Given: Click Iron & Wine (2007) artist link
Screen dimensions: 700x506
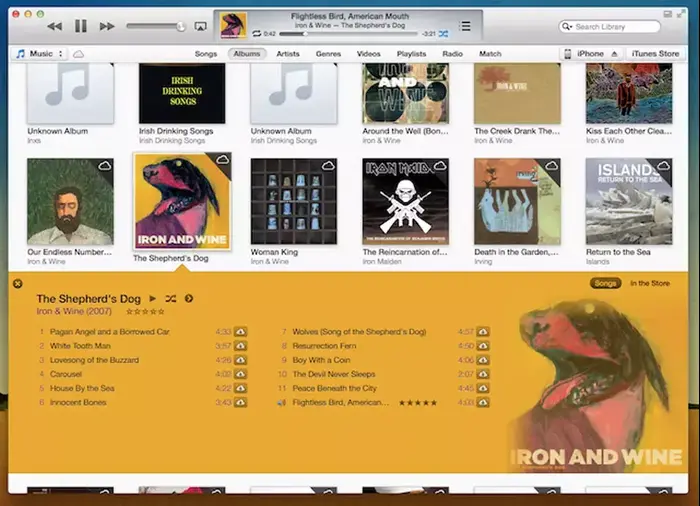Looking at the screenshot, I should pos(74,311).
